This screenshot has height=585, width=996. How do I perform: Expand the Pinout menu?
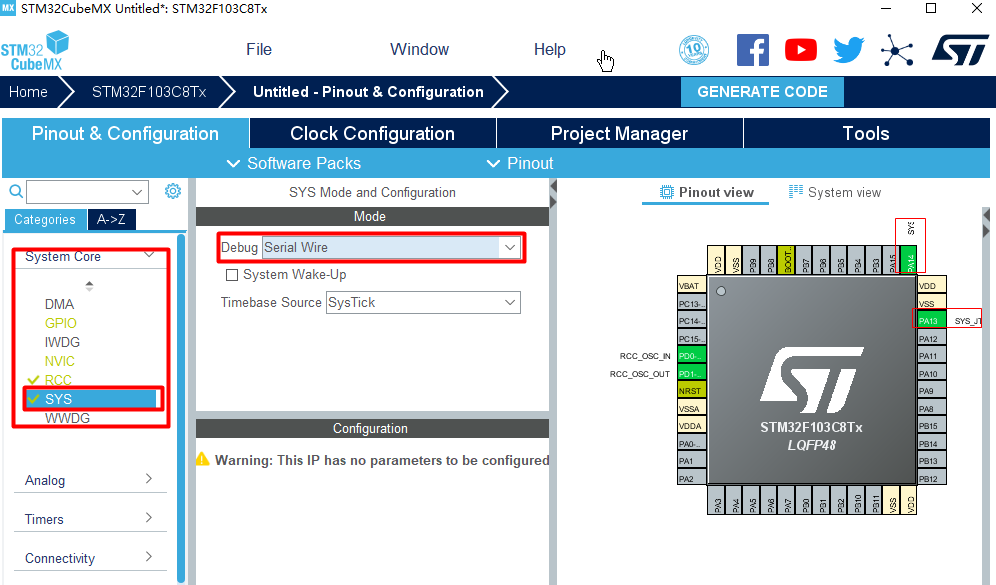(x=520, y=163)
